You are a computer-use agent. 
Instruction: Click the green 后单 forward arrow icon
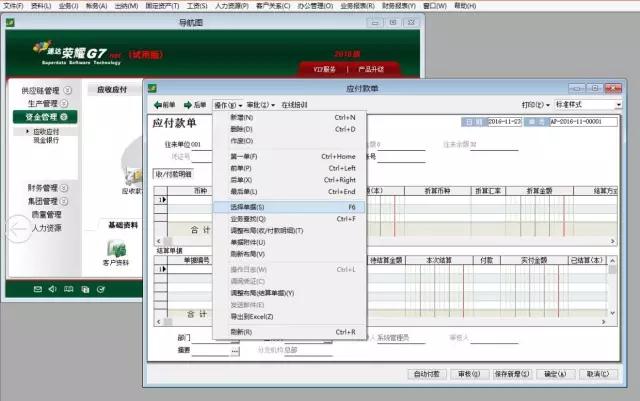[x=188, y=105]
